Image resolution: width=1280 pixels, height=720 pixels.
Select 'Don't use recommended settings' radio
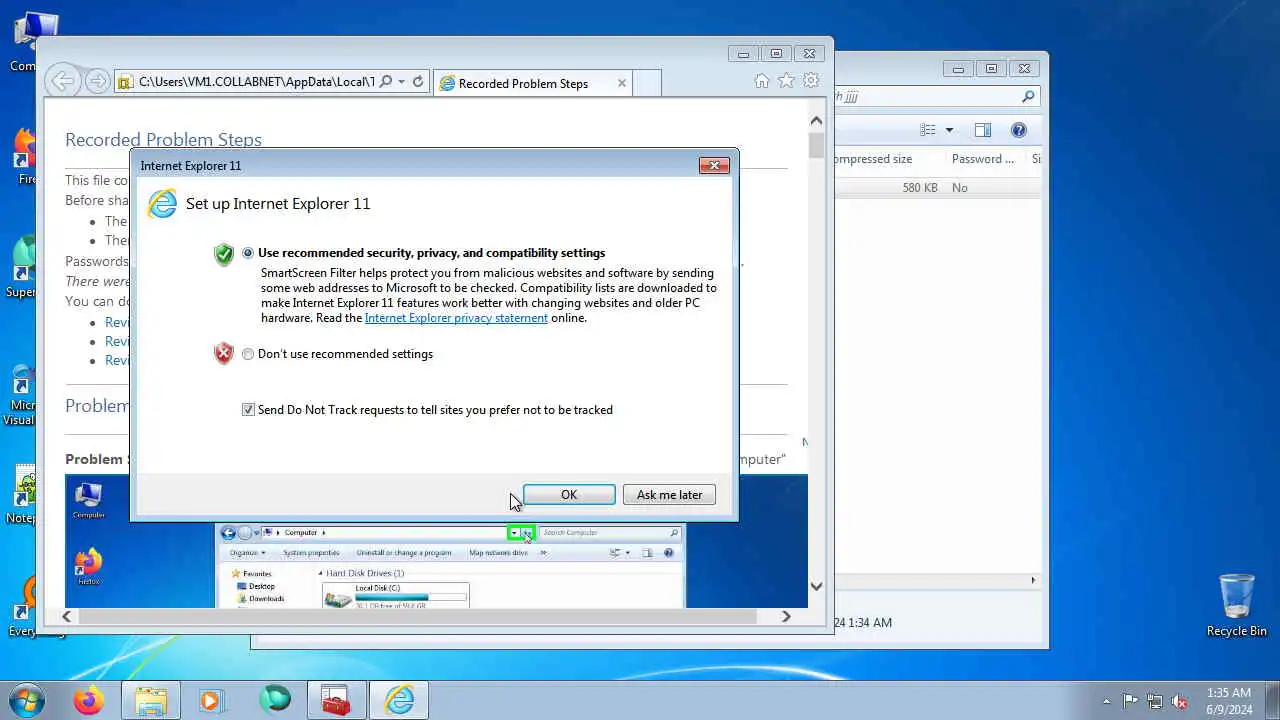click(248, 354)
